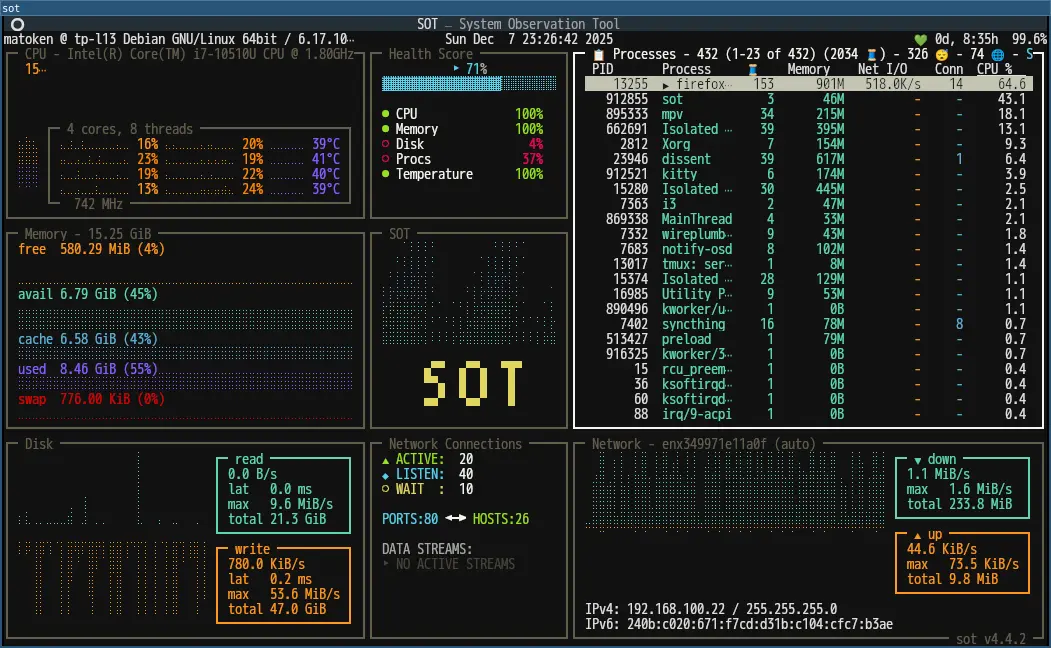Click the Temperature health indicator dot
Image resolution: width=1051 pixels, height=648 pixels.
pos(386,174)
